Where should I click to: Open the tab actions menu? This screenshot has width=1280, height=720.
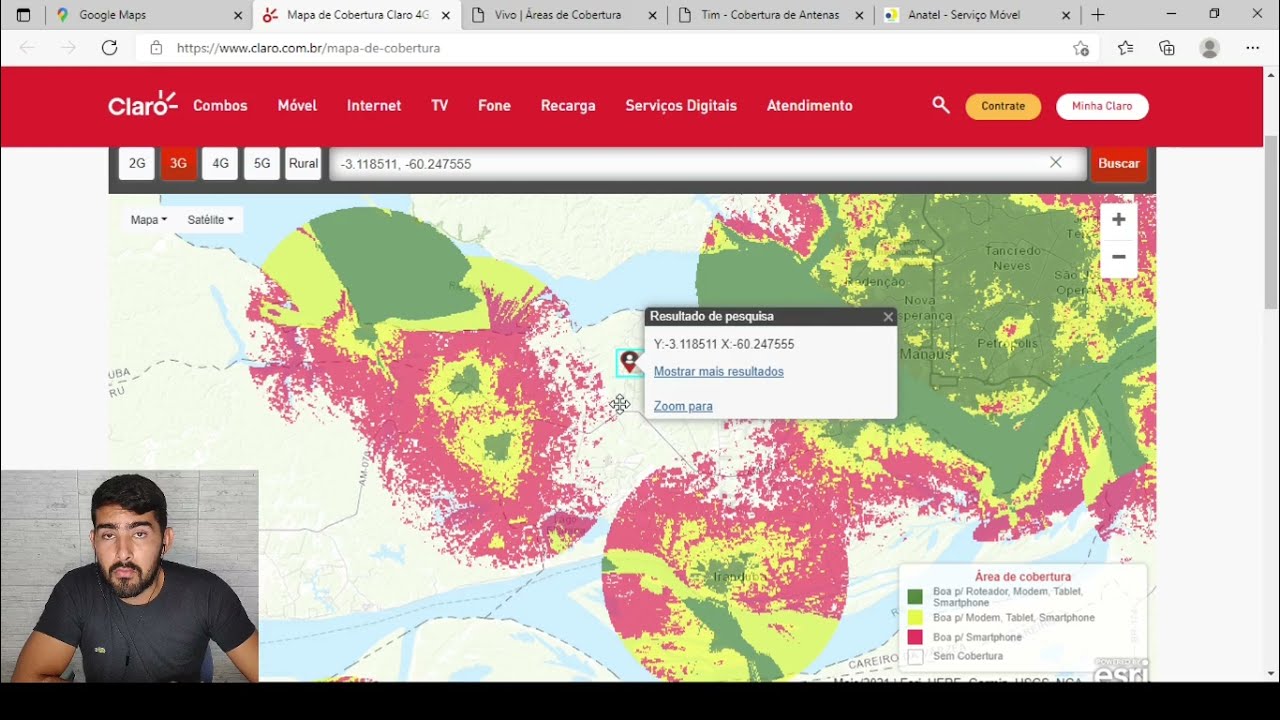[x=23, y=15]
